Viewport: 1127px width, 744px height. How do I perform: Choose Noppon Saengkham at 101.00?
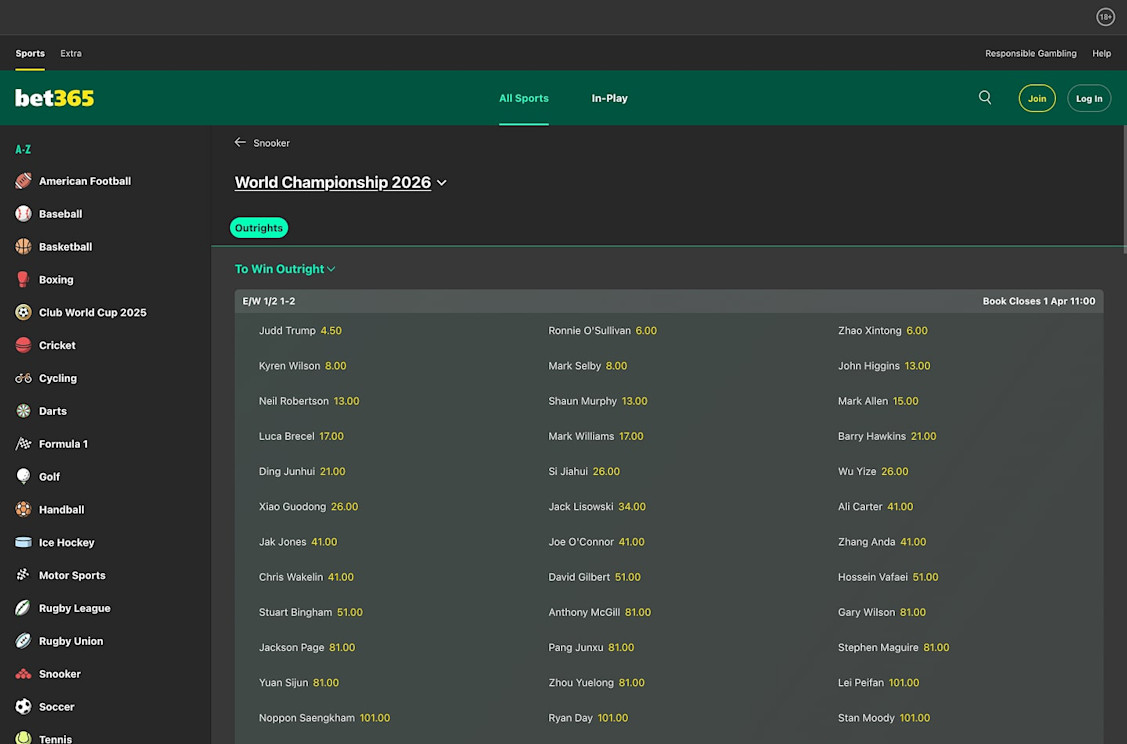[x=324, y=718]
